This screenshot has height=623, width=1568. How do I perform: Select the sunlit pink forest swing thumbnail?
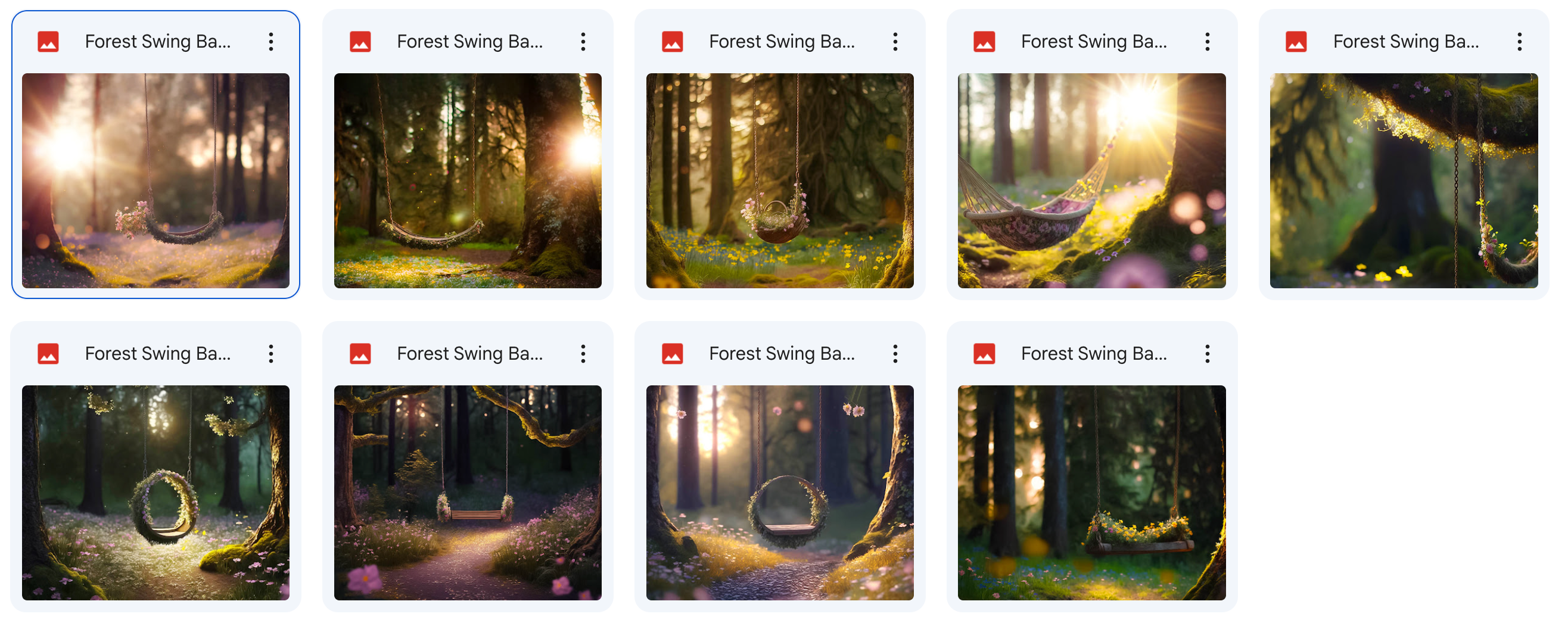coord(156,180)
